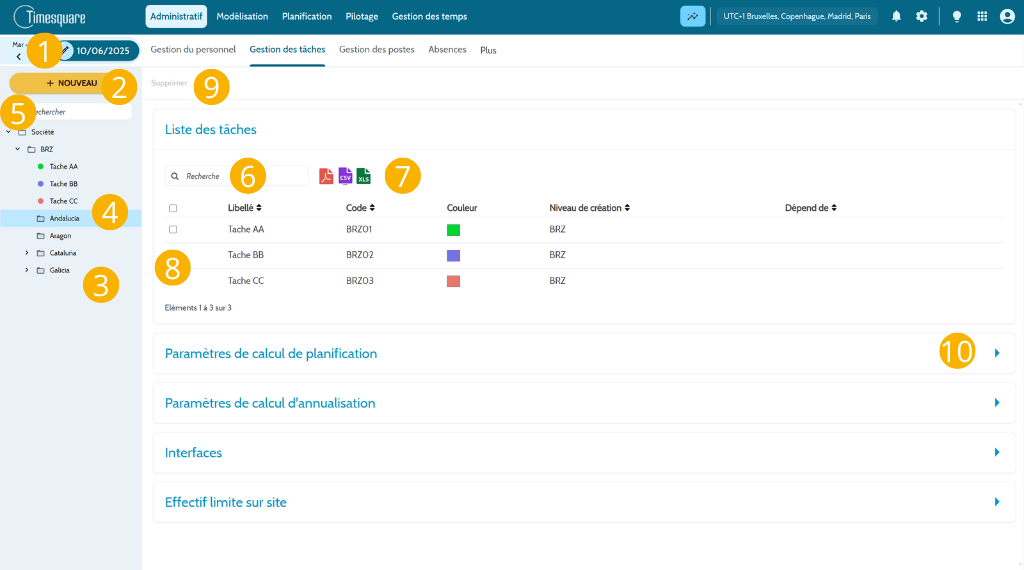Image resolution: width=1024 pixels, height=570 pixels.
Task: Open the Administratif menu
Action: click(176, 16)
